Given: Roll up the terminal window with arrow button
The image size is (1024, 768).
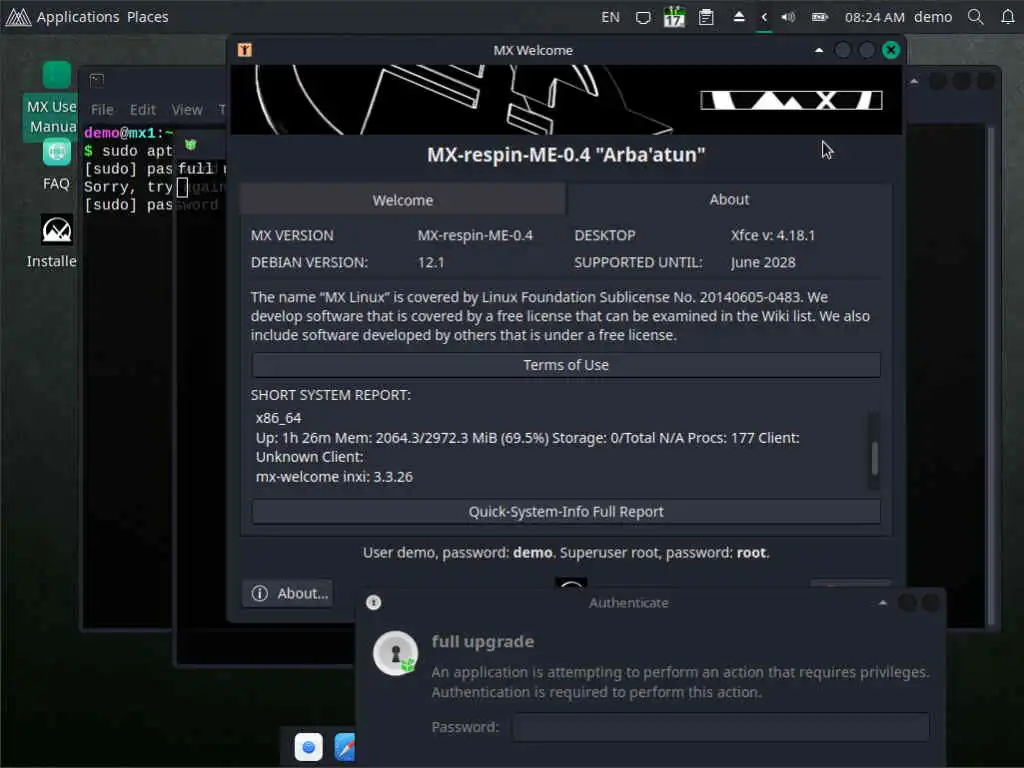Looking at the screenshot, I should [x=914, y=81].
